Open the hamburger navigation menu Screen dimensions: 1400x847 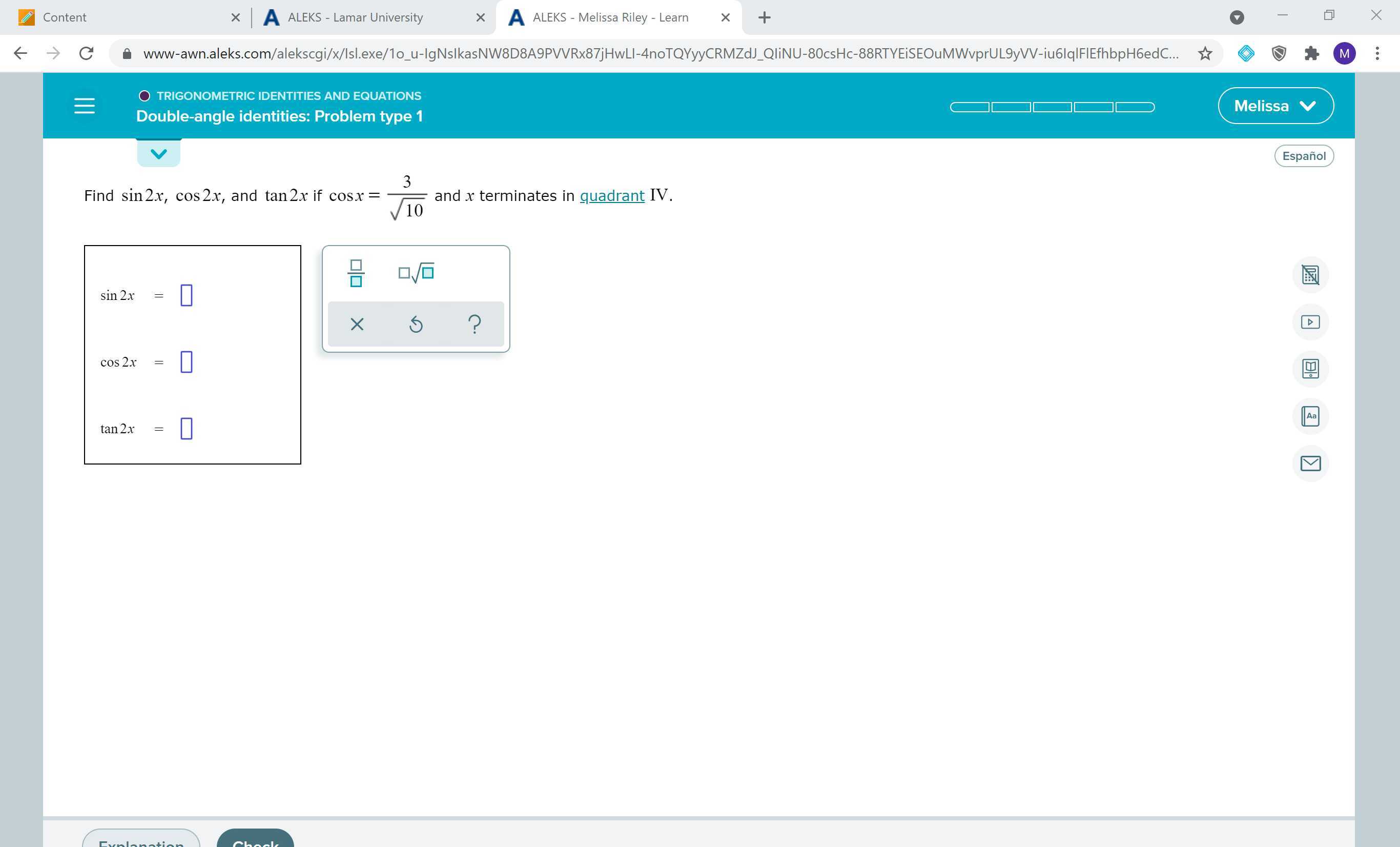point(84,105)
